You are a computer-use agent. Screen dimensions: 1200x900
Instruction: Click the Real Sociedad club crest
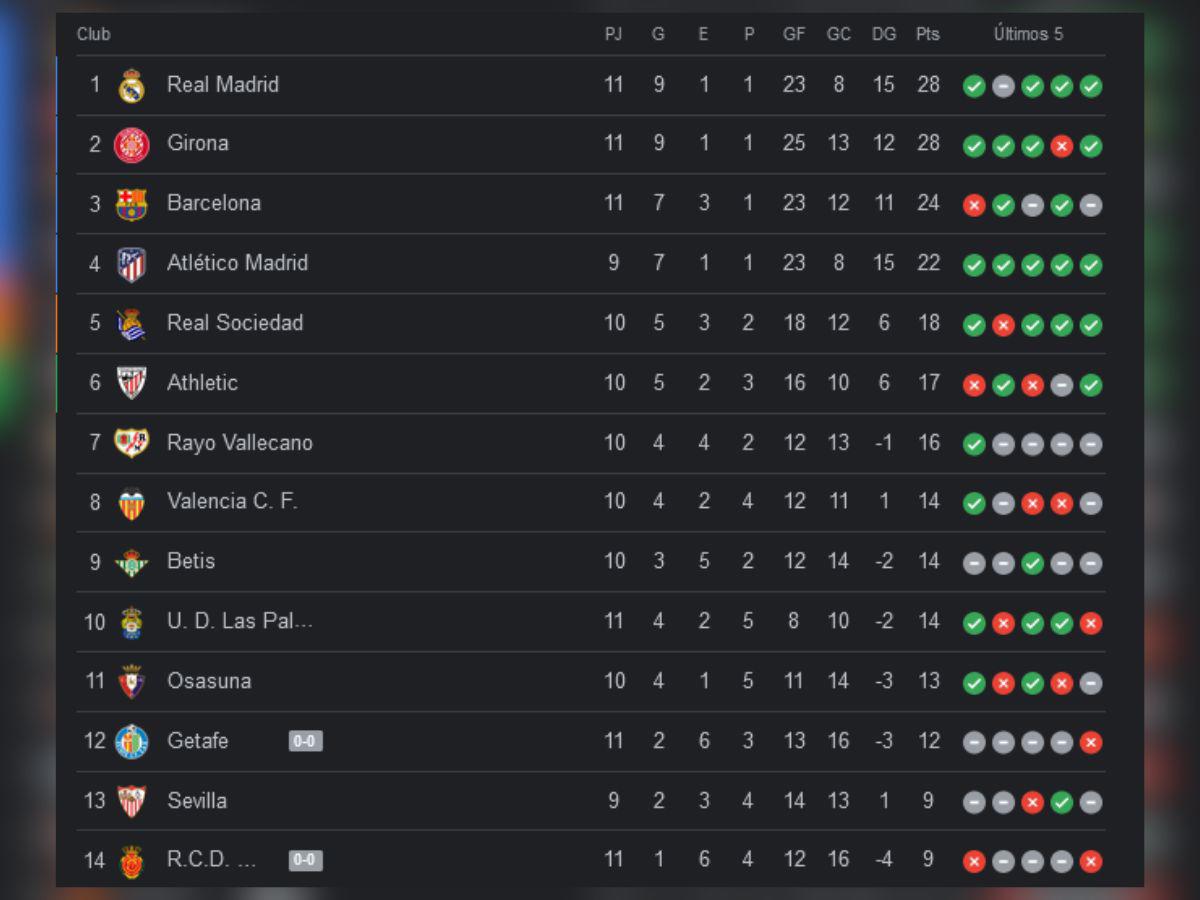(131, 323)
